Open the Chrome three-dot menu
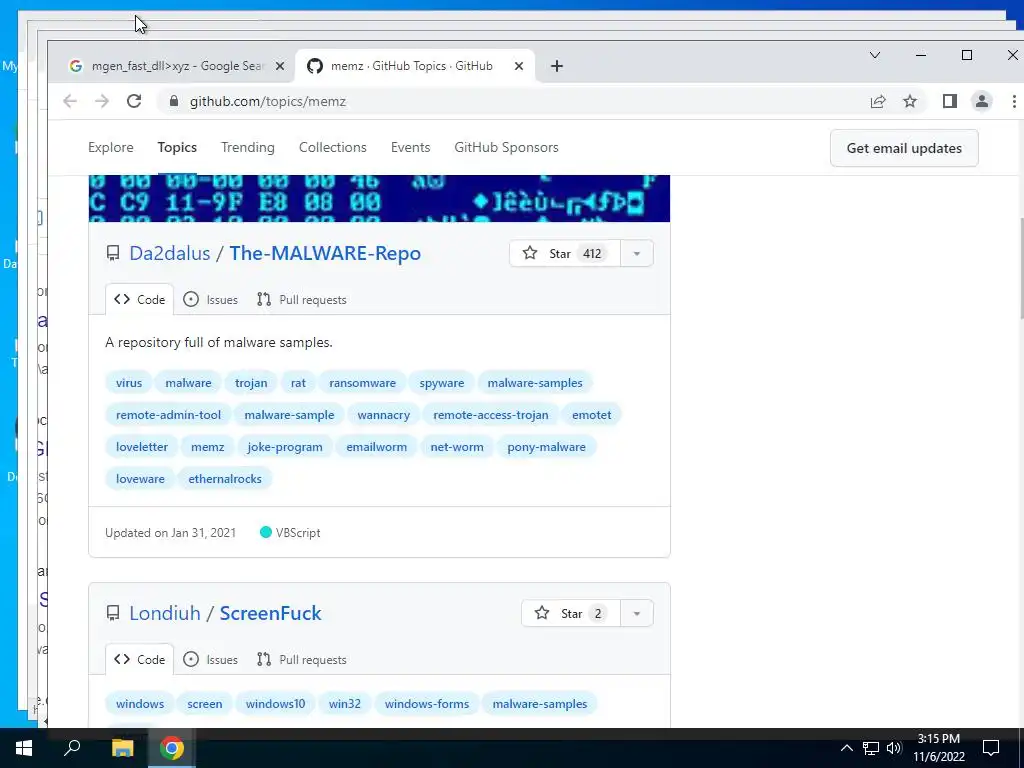Image resolution: width=1024 pixels, height=768 pixels. pos(1014,101)
